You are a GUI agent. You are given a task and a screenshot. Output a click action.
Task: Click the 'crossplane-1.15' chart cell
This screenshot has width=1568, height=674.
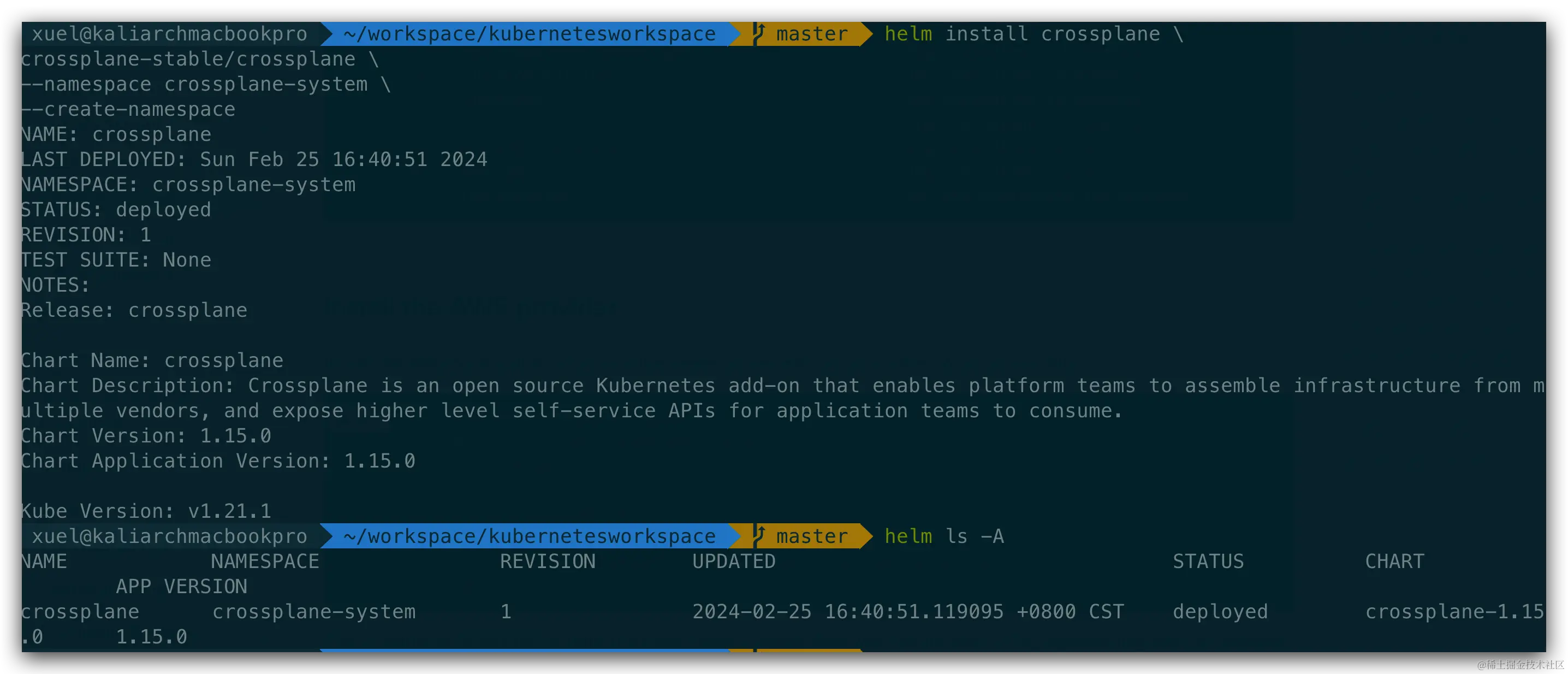coord(1455,611)
